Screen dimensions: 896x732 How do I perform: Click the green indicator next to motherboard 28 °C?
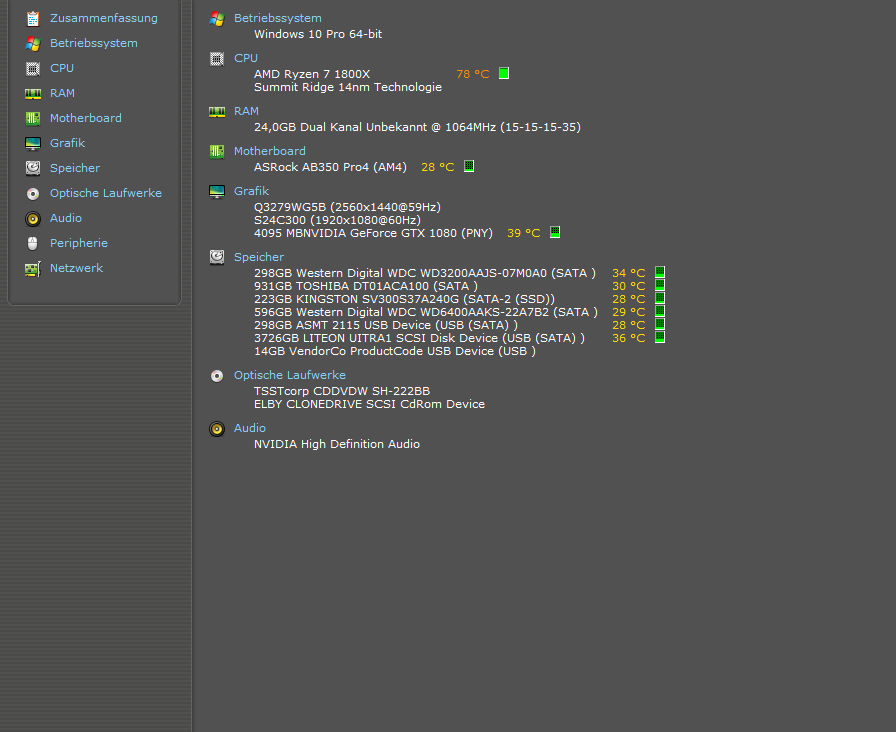pyautogui.click(x=469, y=166)
